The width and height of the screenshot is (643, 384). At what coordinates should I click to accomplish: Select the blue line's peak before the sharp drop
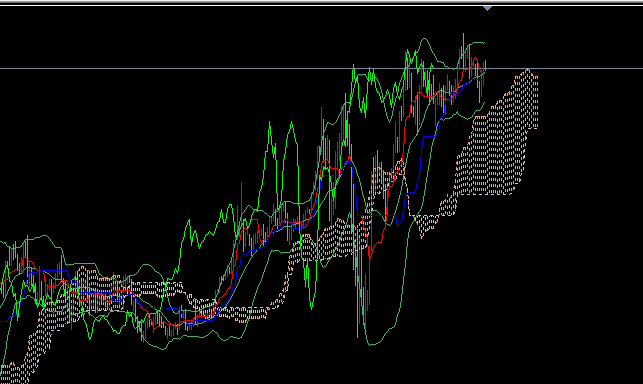tap(349, 163)
